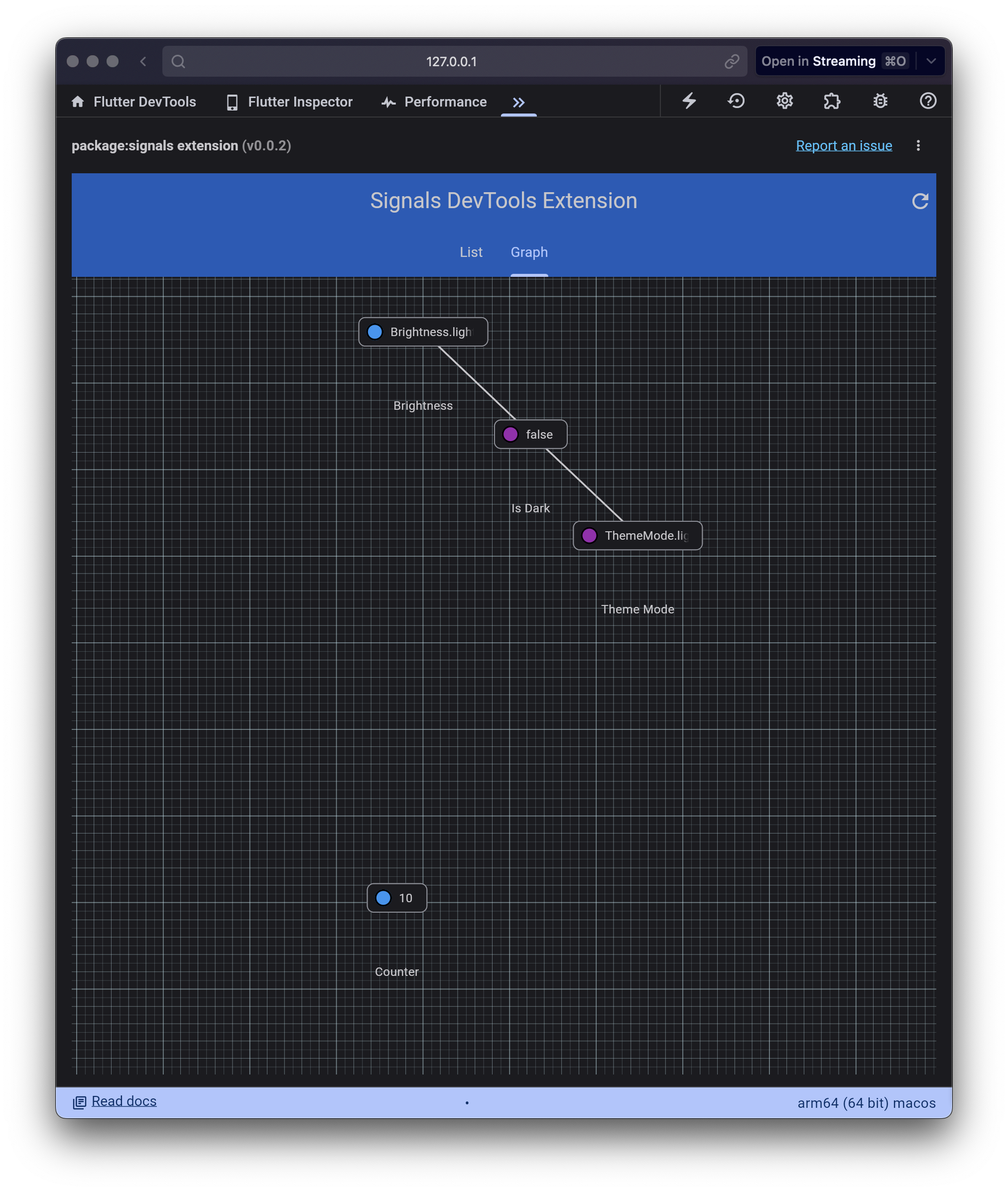Open the extension three-dot overflow menu
Viewport: 1008px width, 1192px height.
918,146
